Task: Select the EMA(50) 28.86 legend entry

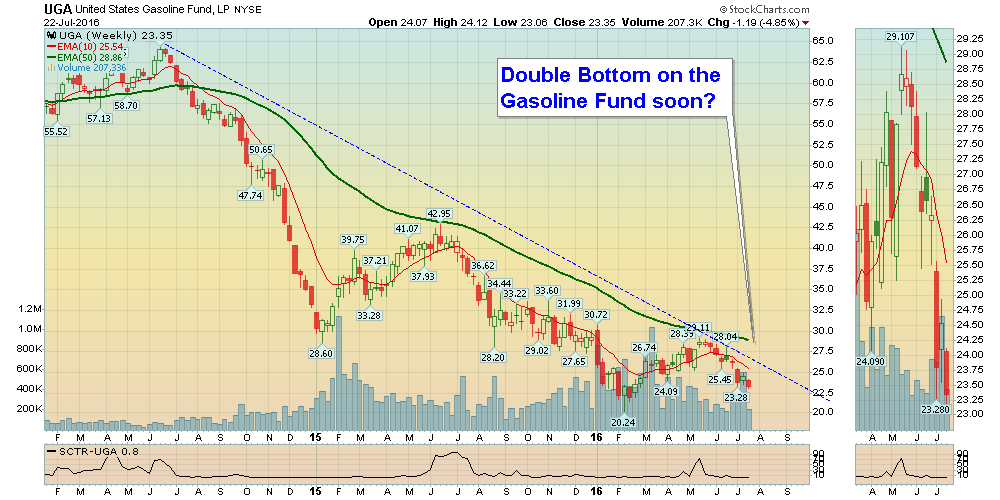Action: click(83, 57)
